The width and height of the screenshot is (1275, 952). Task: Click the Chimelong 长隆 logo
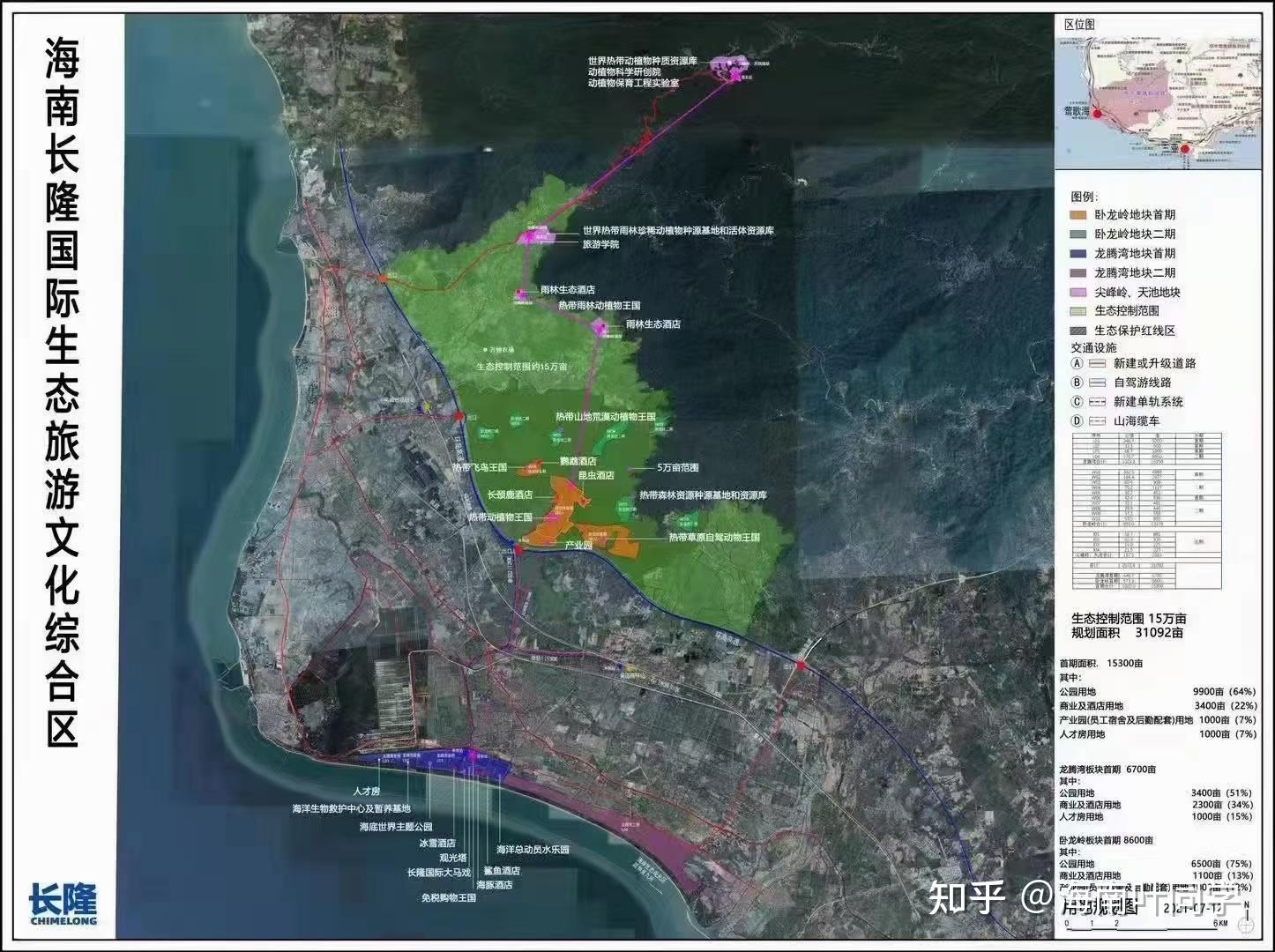click(x=62, y=904)
